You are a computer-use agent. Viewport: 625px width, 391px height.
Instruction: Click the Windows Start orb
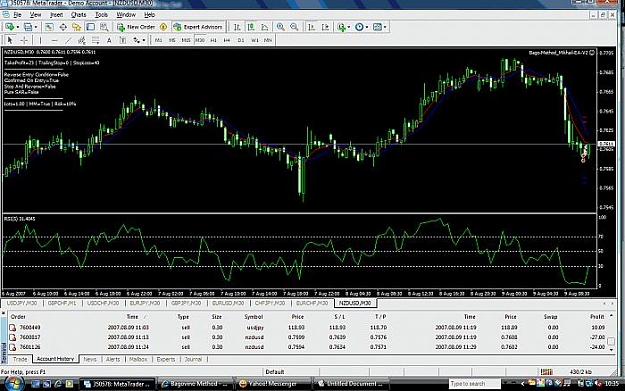click(13, 383)
